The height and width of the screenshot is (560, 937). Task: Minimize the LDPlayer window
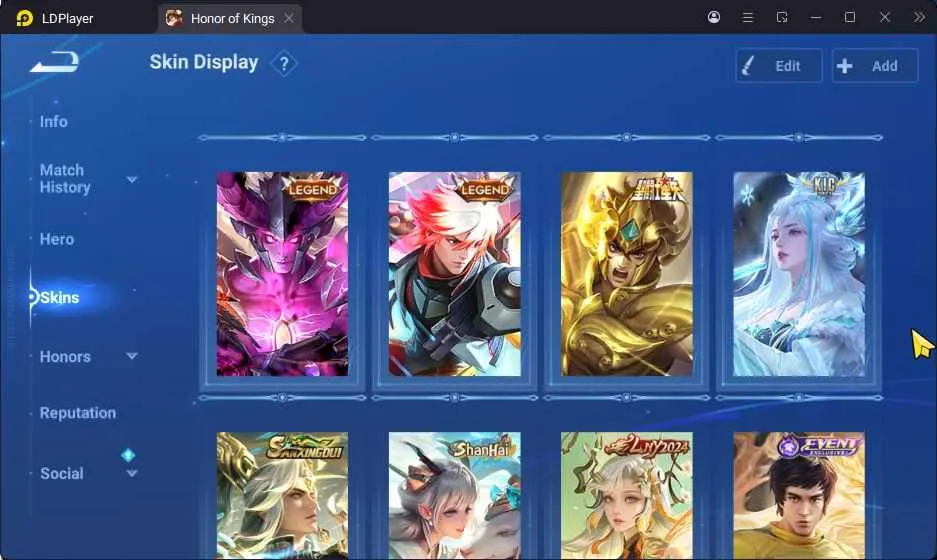pyautogui.click(x=816, y=18)
